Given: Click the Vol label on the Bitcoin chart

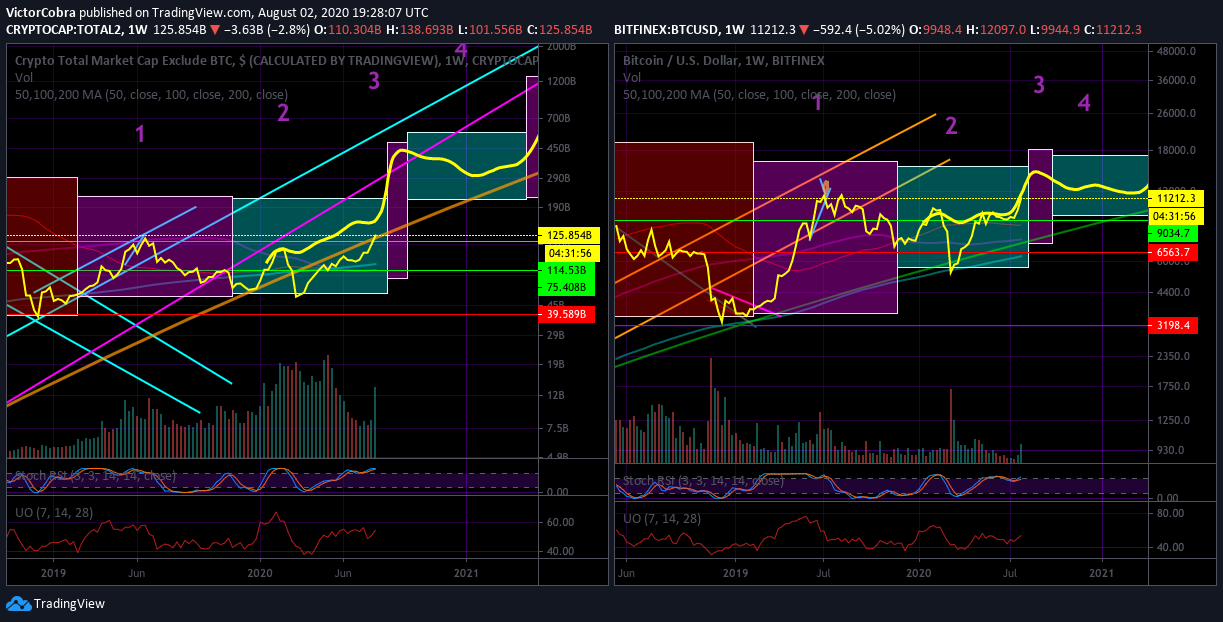Looking at the screenshot, I should click(x=633, y=77).
